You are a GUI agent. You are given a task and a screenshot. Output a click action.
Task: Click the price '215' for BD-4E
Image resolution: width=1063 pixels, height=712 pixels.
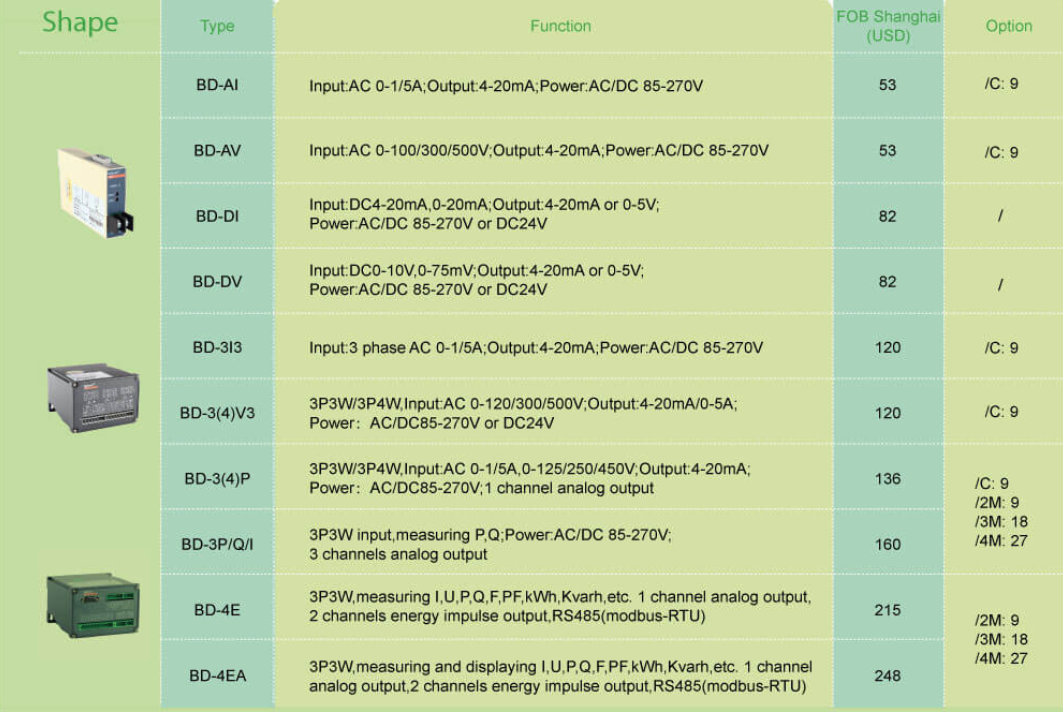[887, 610]
